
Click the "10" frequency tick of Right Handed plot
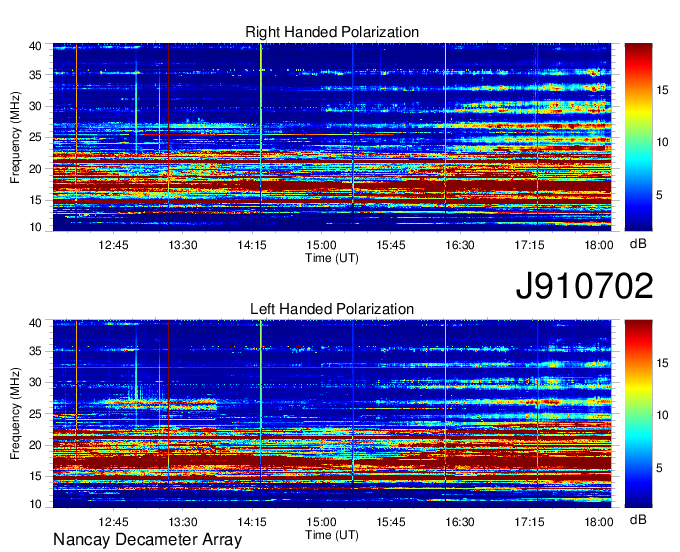(35, 227)
